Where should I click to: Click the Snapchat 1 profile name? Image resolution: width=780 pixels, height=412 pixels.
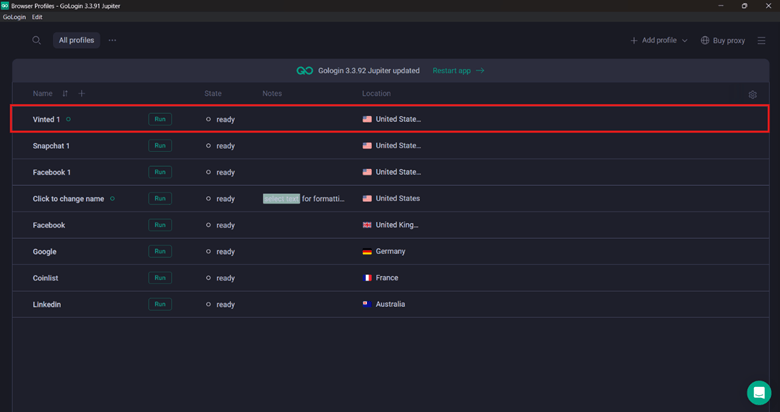51,146
